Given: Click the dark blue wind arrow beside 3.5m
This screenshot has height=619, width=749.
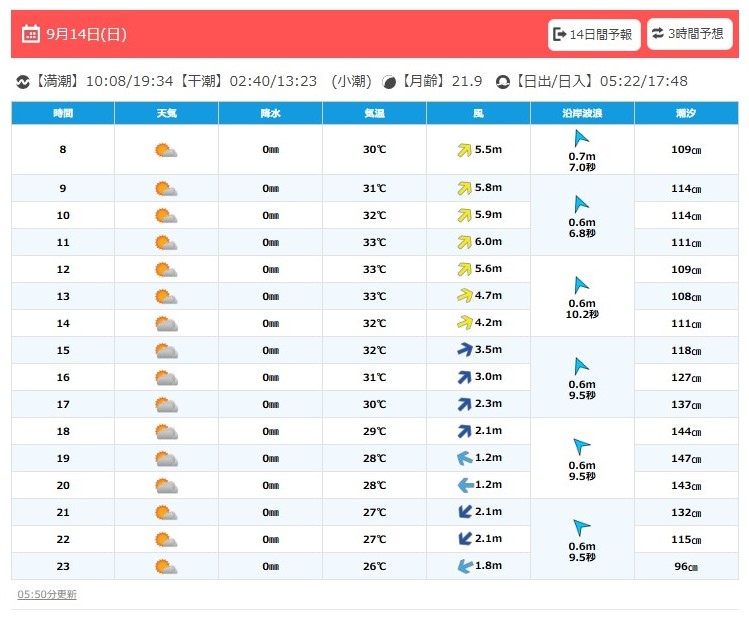Looking at the screenshot, I should point(465,350).
